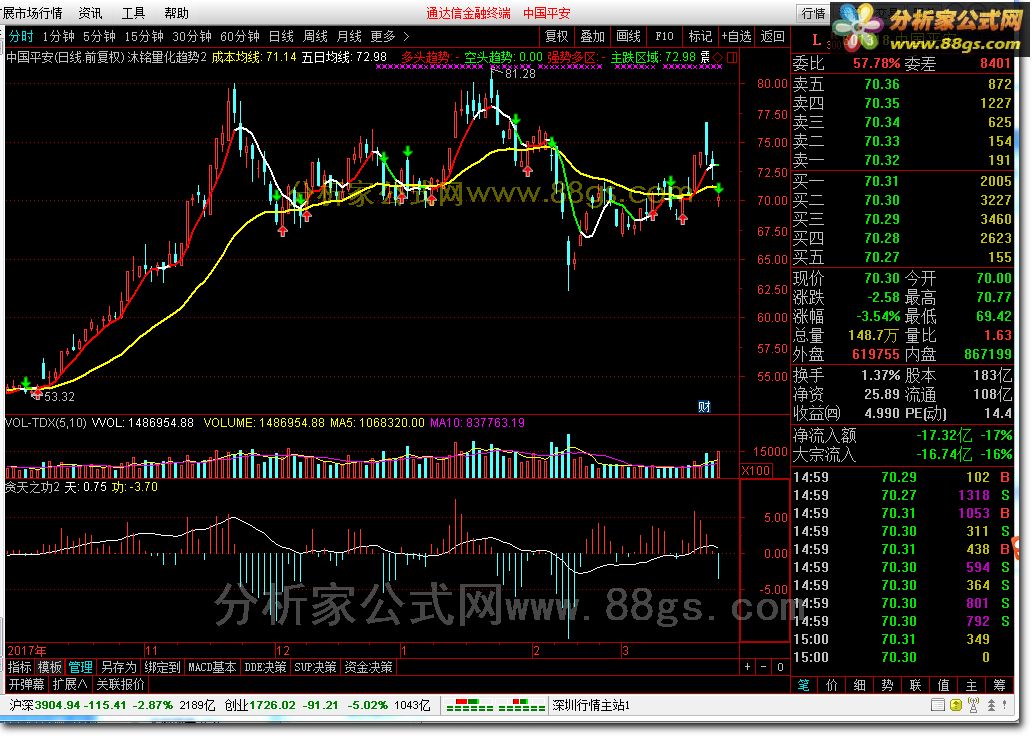Switch to 月线 monthly chart
The height and width of the screenshot is (736, 1032).
[x=349, y=36]
